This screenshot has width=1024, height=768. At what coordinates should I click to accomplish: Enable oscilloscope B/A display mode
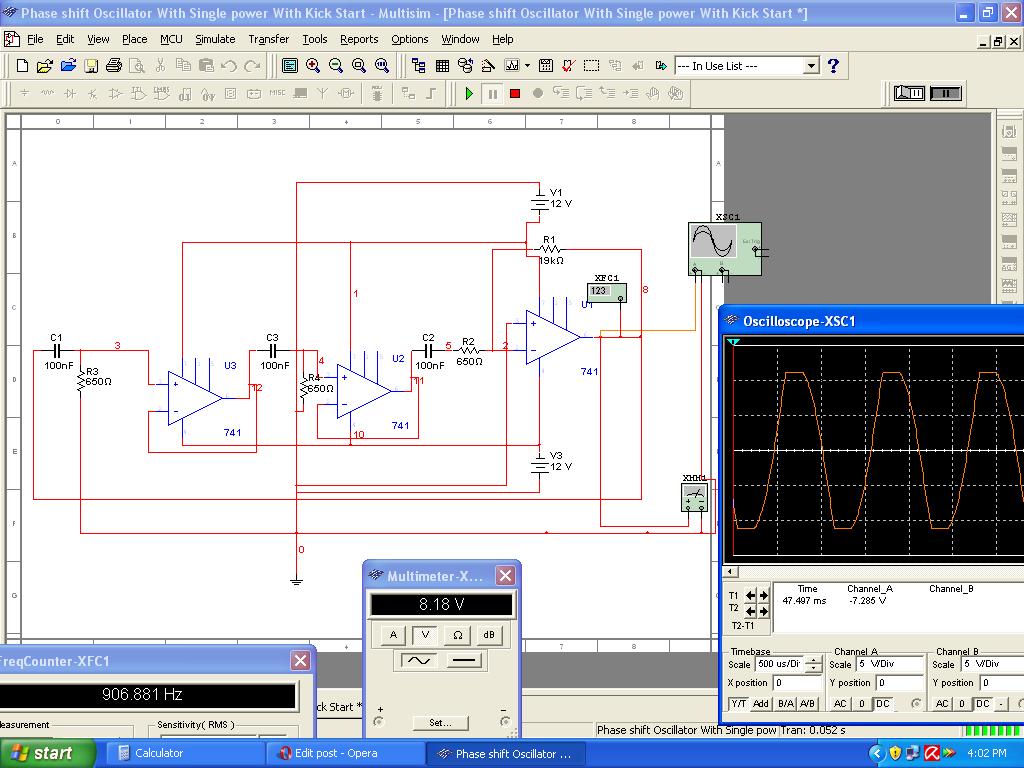tap(786, 704)
